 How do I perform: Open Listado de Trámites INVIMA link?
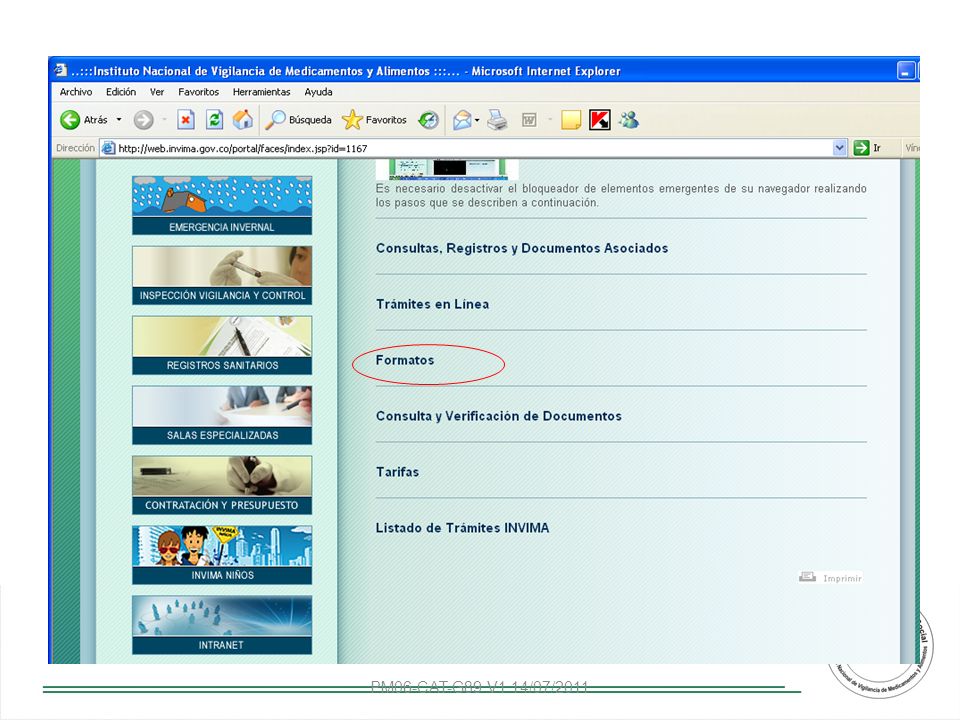(x=462, y=528)
